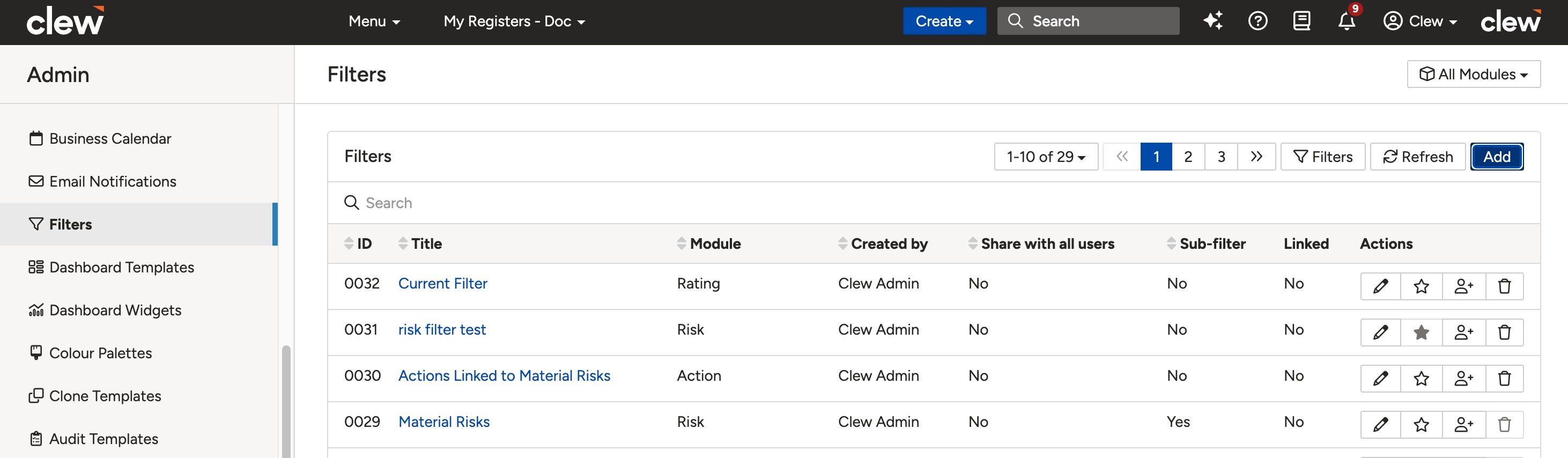
Task: Click the Clew logo at top left
Action: (x=65, y=21)
